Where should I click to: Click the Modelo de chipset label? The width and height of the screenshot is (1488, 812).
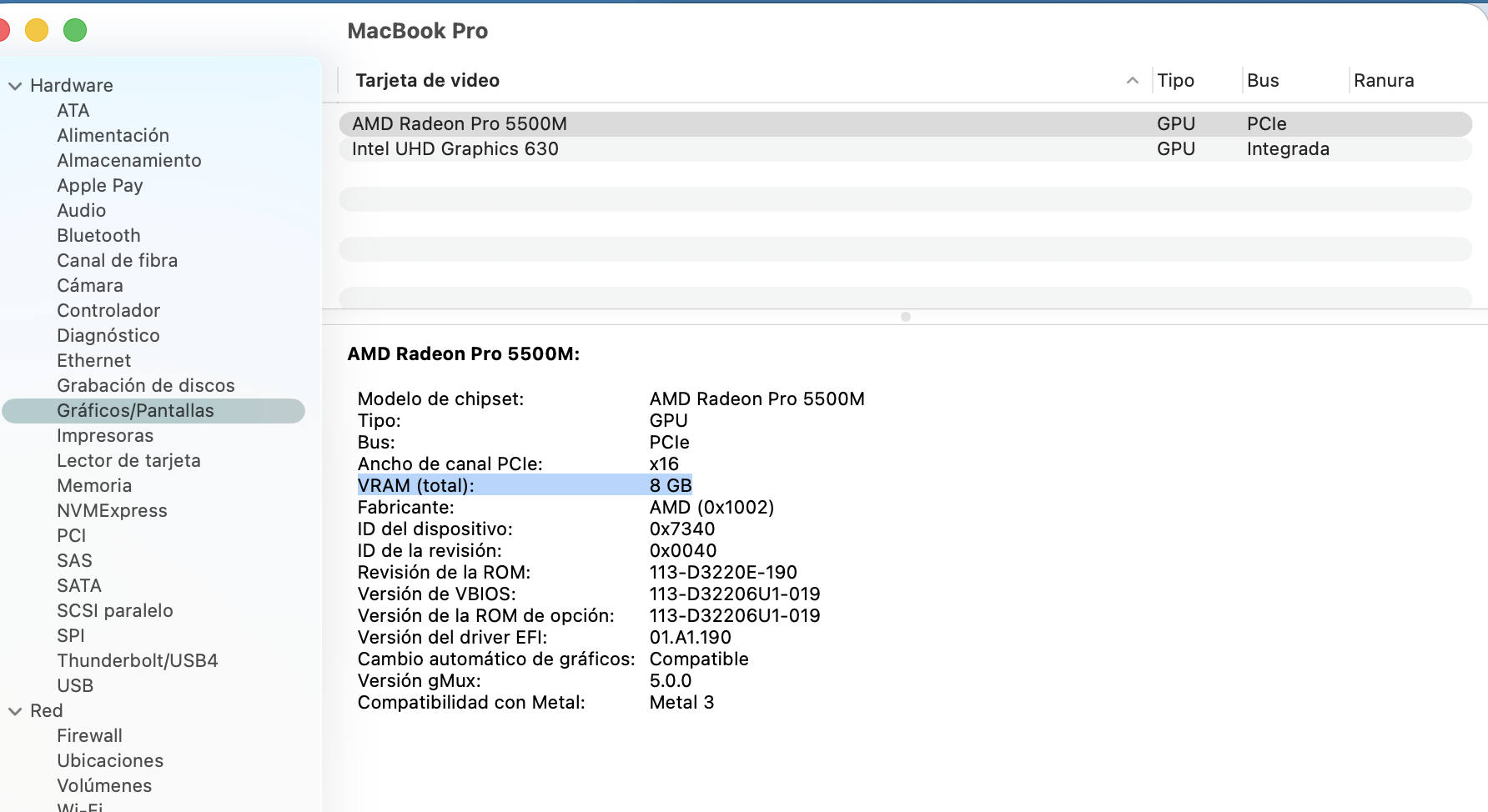(x=440, y=398)
